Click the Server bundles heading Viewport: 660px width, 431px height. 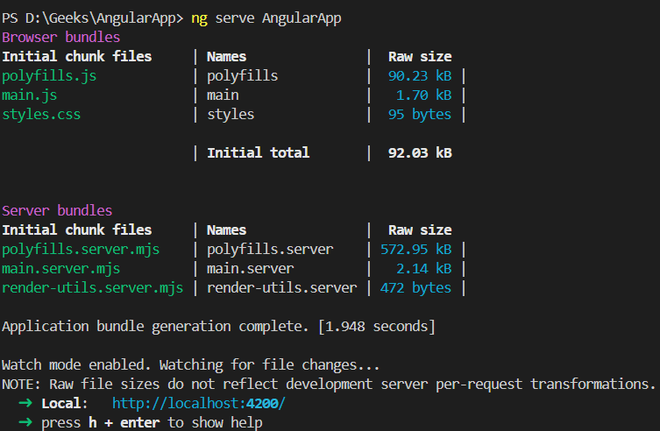(57, 211)
